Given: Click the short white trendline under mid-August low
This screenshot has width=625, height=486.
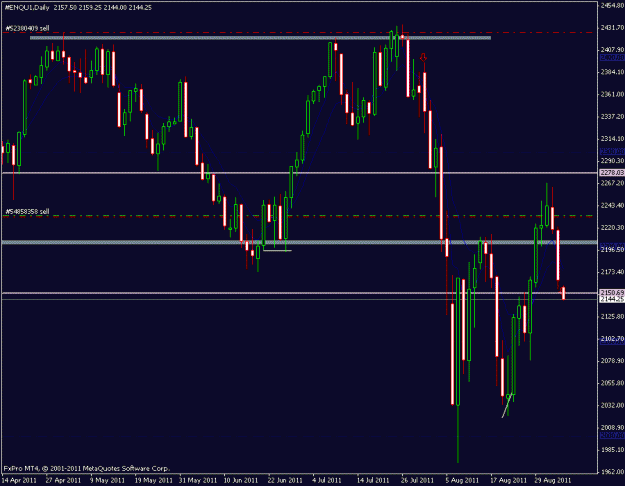Looking at the screenshot, I should click(x=506, y=406).
